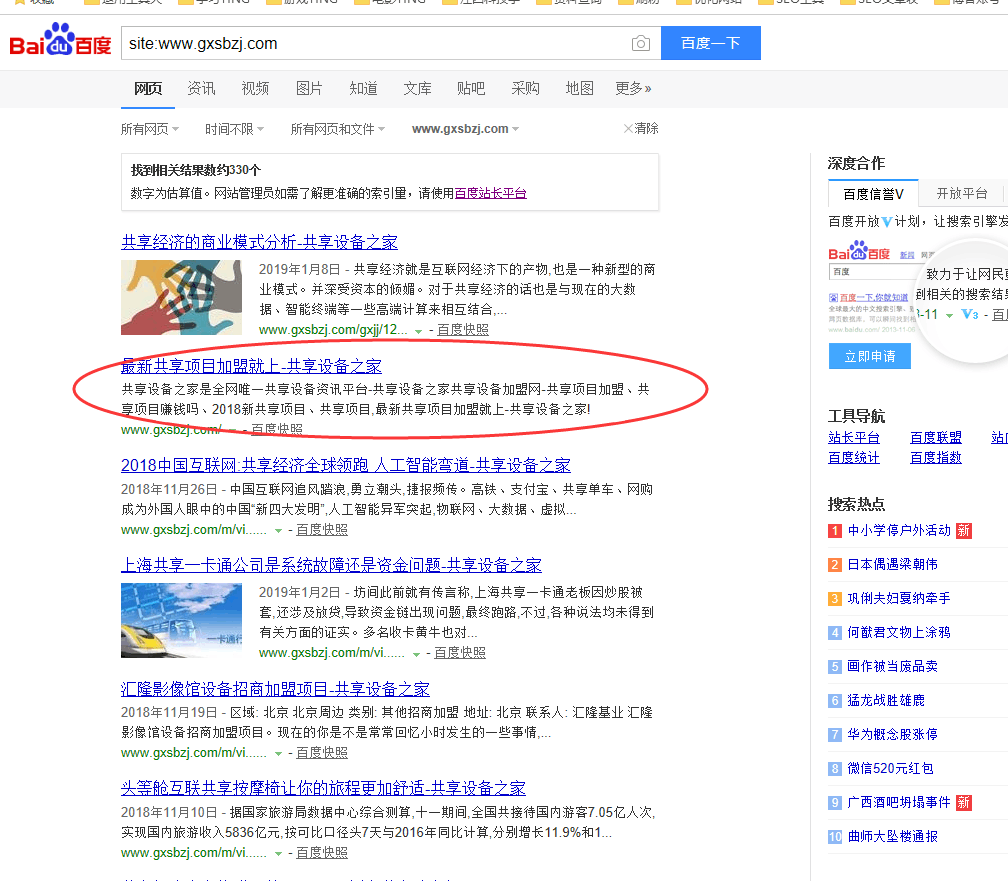Switch to the 图片 tab
This screenshot has width=1008, height=881.
309,88
